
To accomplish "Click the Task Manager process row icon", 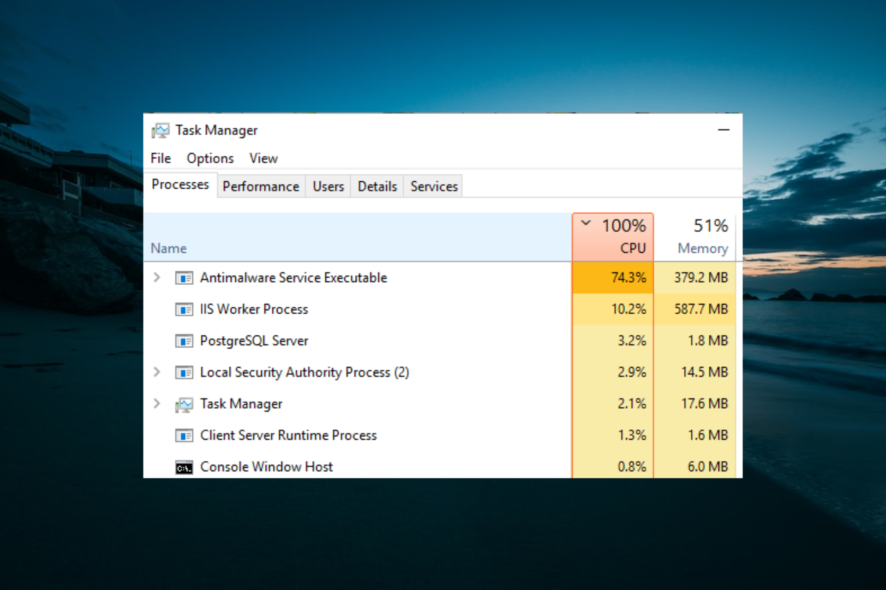I will pos(184,405).
